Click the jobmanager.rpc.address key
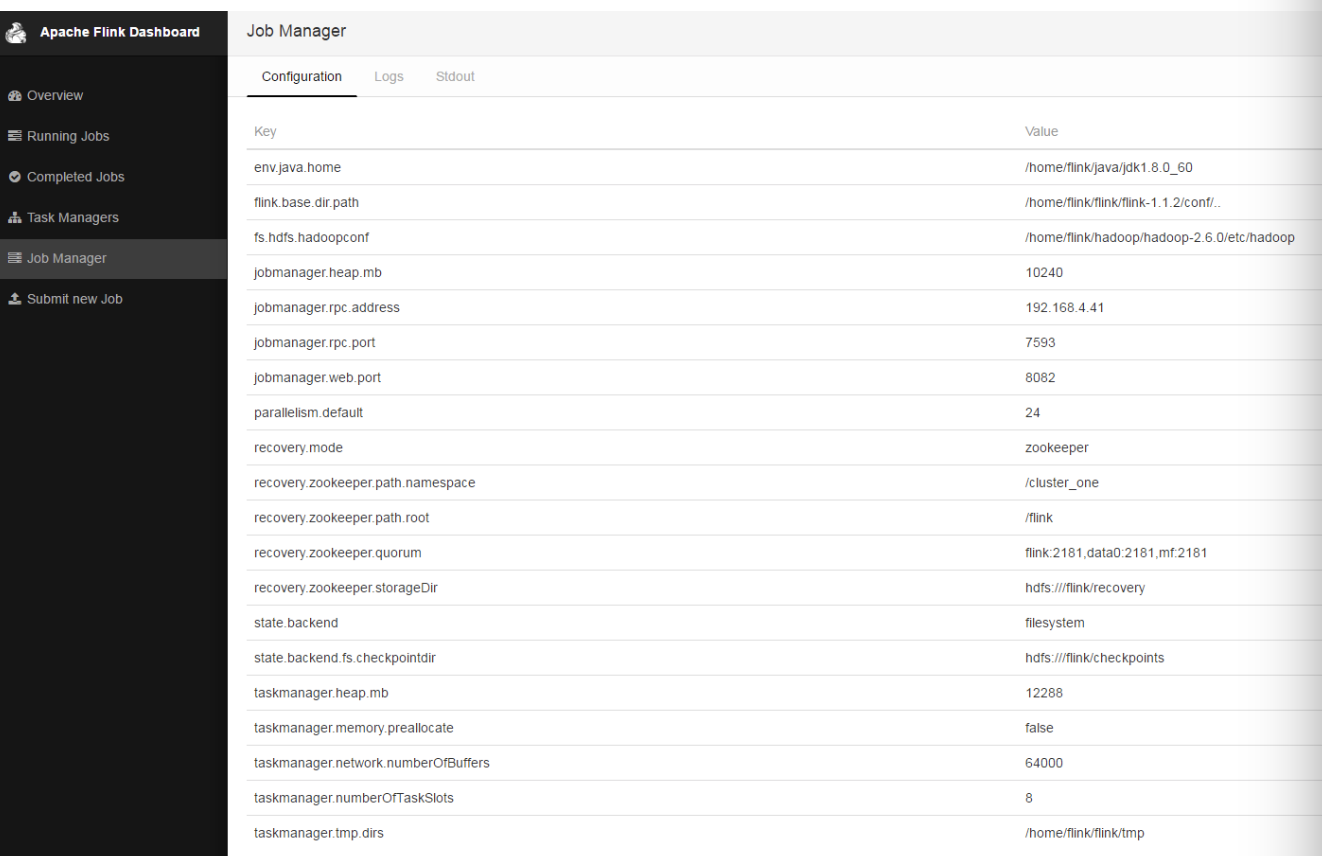1322x856 pixels. pos(327,308)
